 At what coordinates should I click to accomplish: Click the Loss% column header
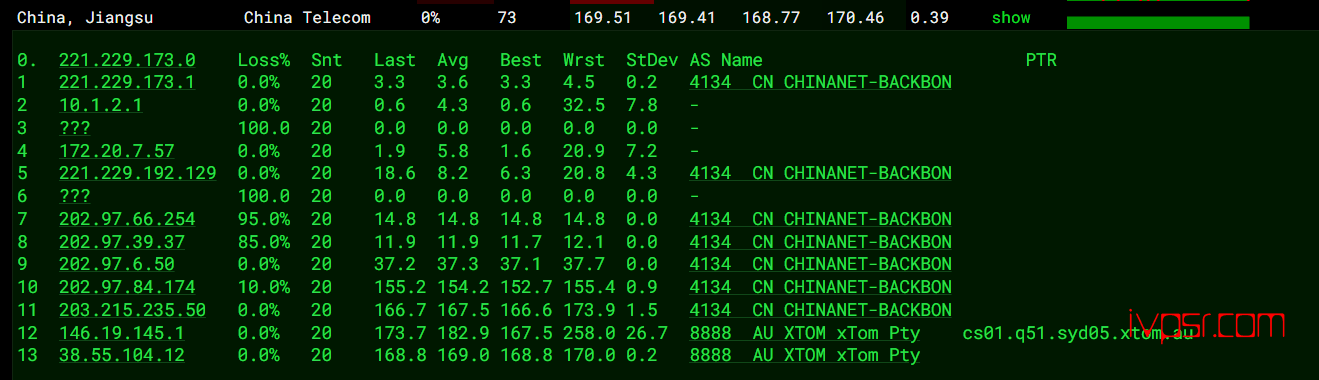pos(264,60)
